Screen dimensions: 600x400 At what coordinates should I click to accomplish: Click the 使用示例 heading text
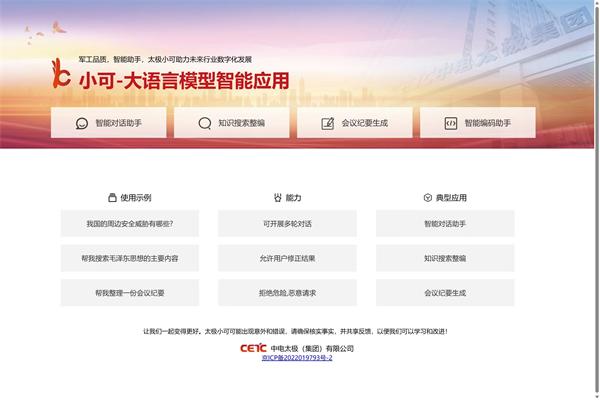tap(136, 198)
